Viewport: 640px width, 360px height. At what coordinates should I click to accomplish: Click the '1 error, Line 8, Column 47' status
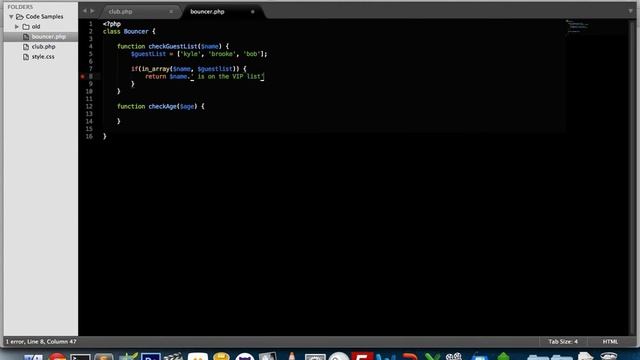tap(41, 341)
